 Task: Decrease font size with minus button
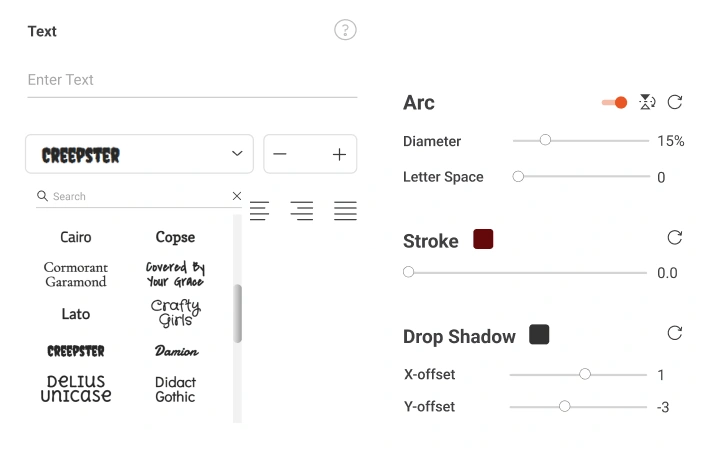280,154
